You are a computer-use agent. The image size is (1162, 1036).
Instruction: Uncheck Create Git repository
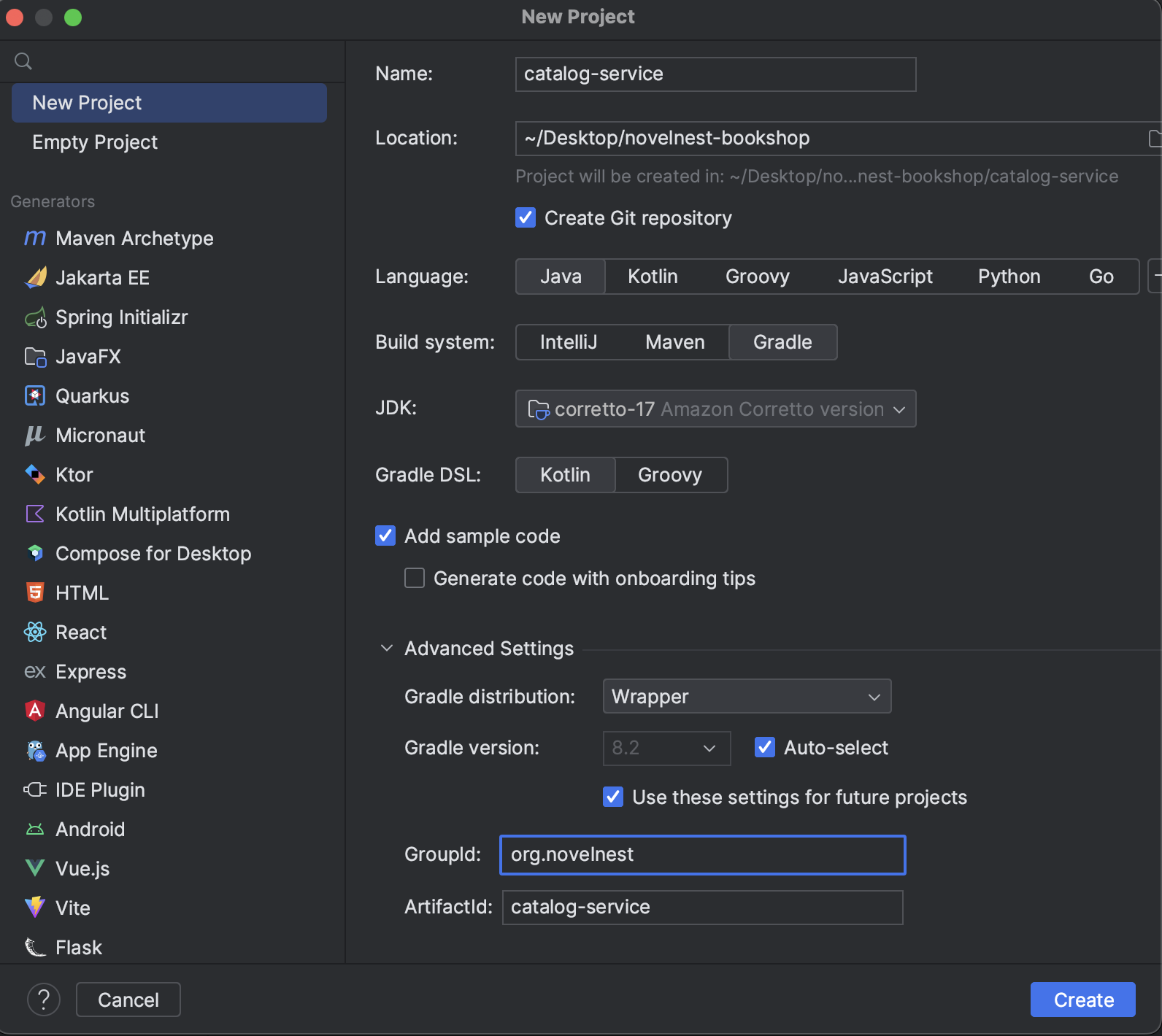tap(526, 218)
